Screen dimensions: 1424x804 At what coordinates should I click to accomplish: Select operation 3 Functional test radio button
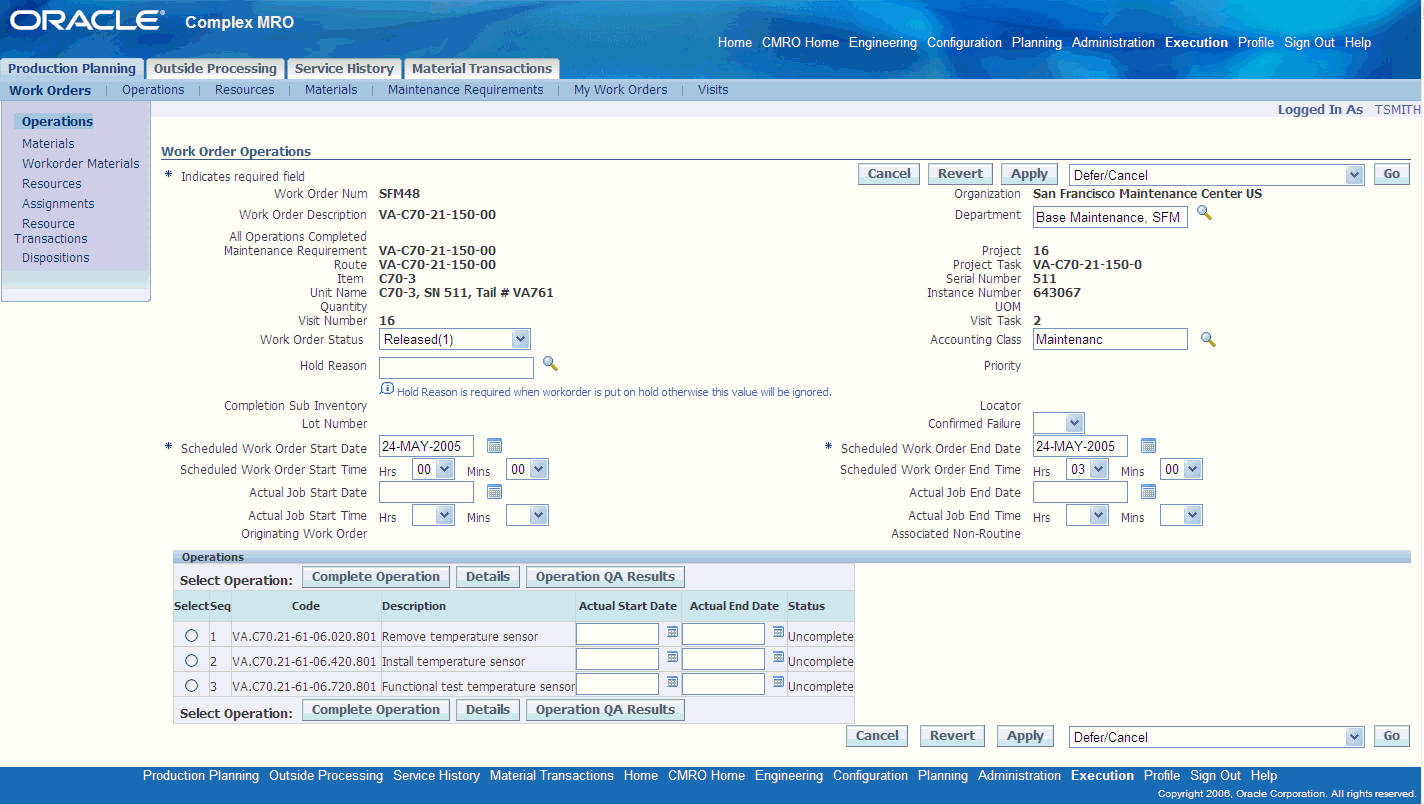pyautogui.click(x=191, y=685)
